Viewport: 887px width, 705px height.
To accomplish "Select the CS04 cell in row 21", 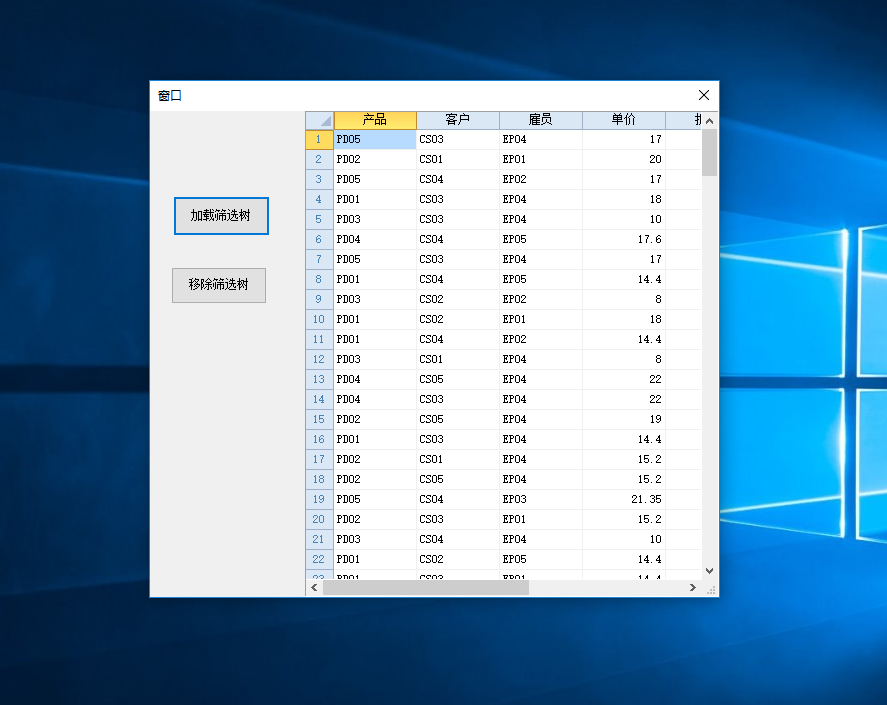I will pyautogui.click(x=458, y=539).
